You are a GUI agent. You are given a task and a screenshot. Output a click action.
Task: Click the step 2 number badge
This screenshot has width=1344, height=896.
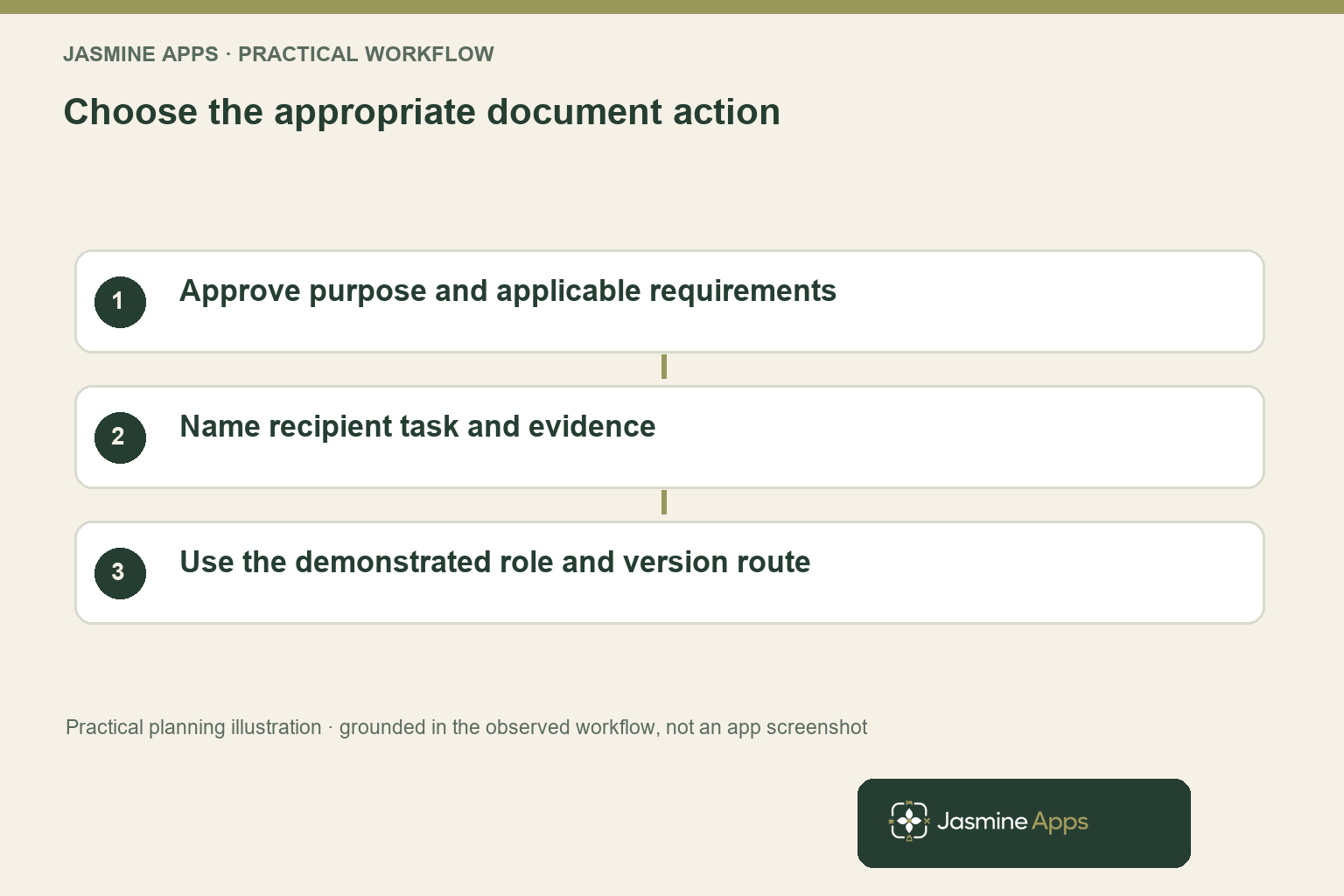[120, 437]
